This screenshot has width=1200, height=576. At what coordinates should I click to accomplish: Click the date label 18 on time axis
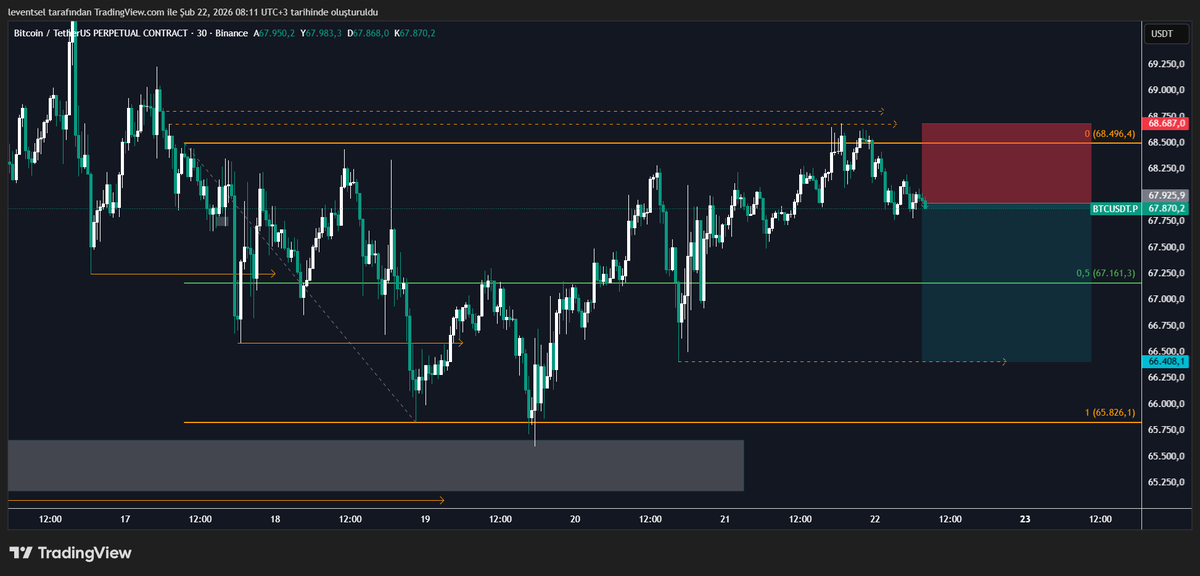point(275,519)
